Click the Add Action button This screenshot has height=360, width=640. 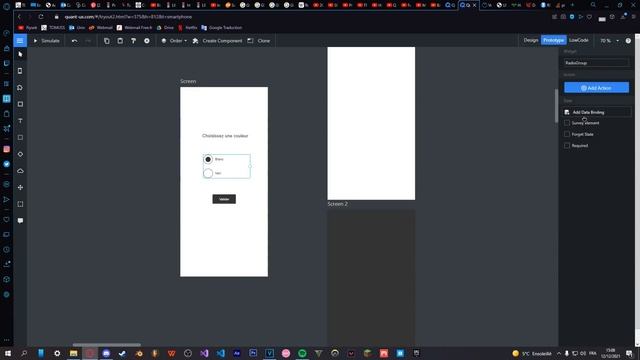coord(596,88)
